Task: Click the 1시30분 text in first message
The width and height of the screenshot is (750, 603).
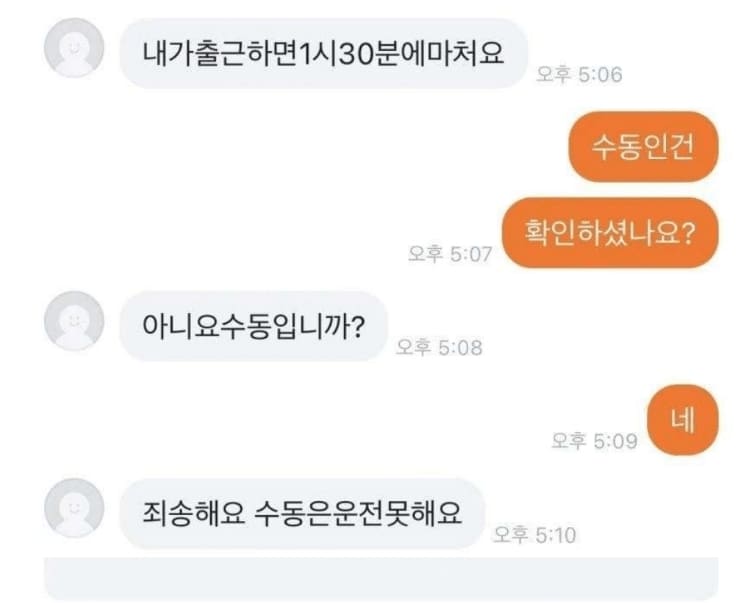Action: click(336, 53)
